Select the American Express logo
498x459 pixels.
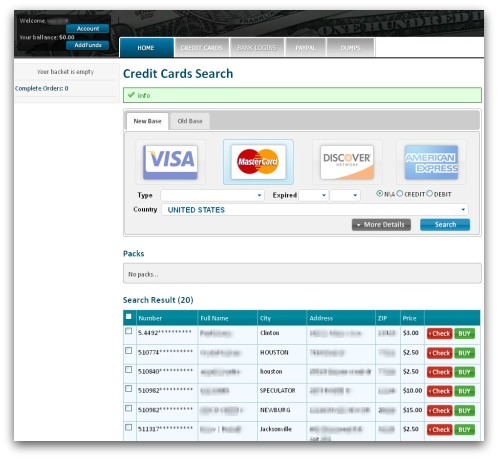(x=431, y=162)
